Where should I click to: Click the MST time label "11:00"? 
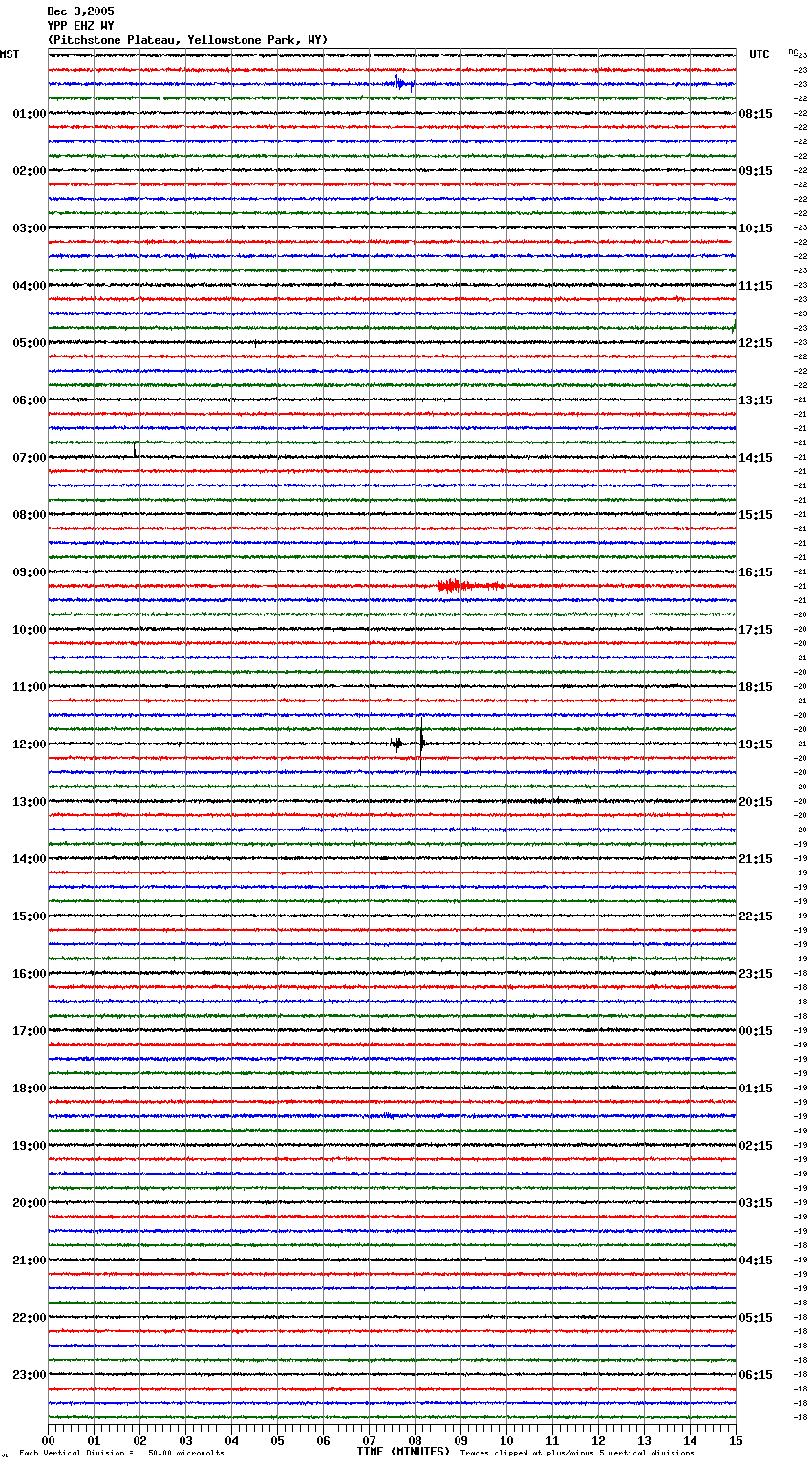(30, 687)
